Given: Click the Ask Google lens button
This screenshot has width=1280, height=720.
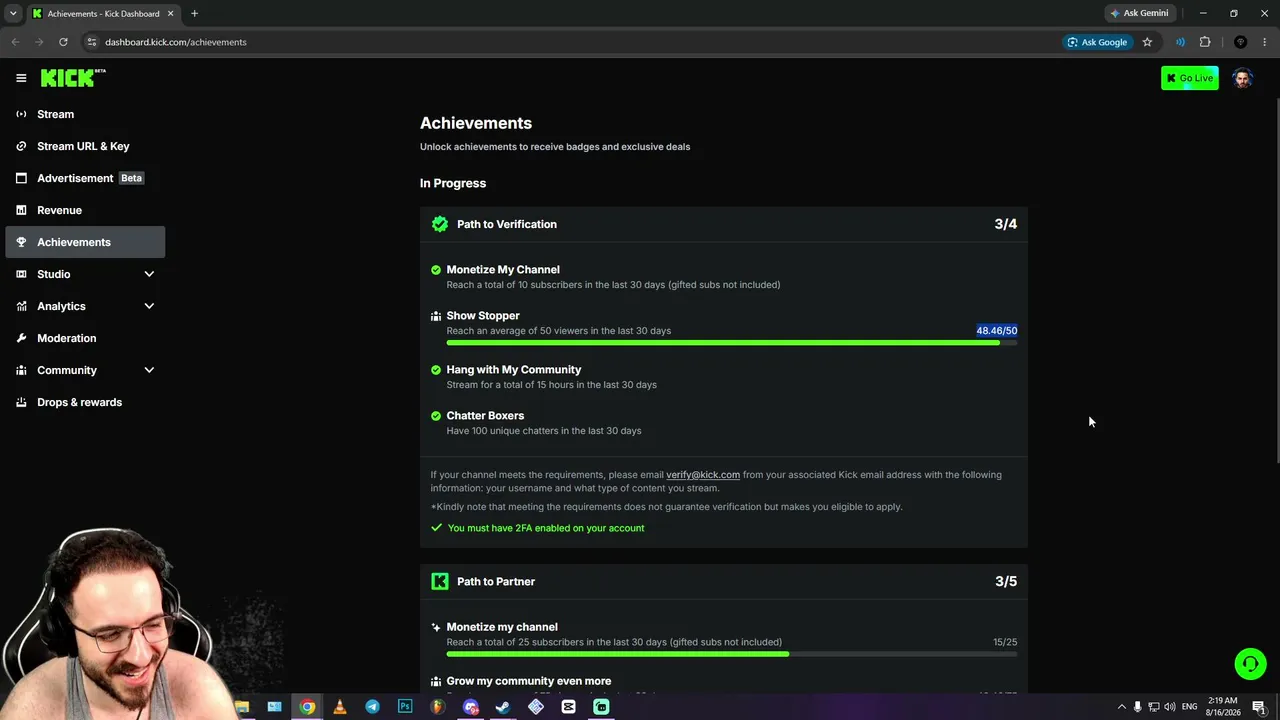Looking at the screenshot, I should point(1097,42).
